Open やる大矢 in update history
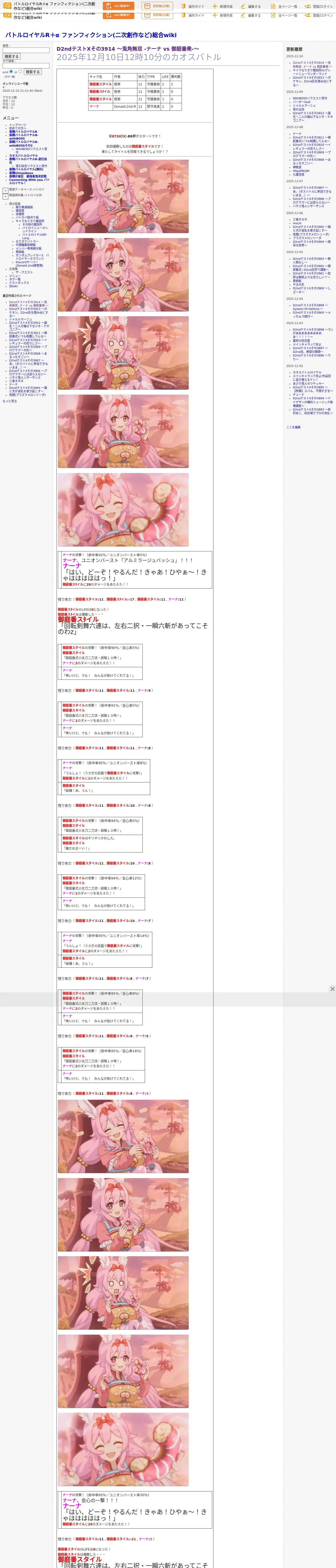This screenshot has height=1568, width=336. 298,284
